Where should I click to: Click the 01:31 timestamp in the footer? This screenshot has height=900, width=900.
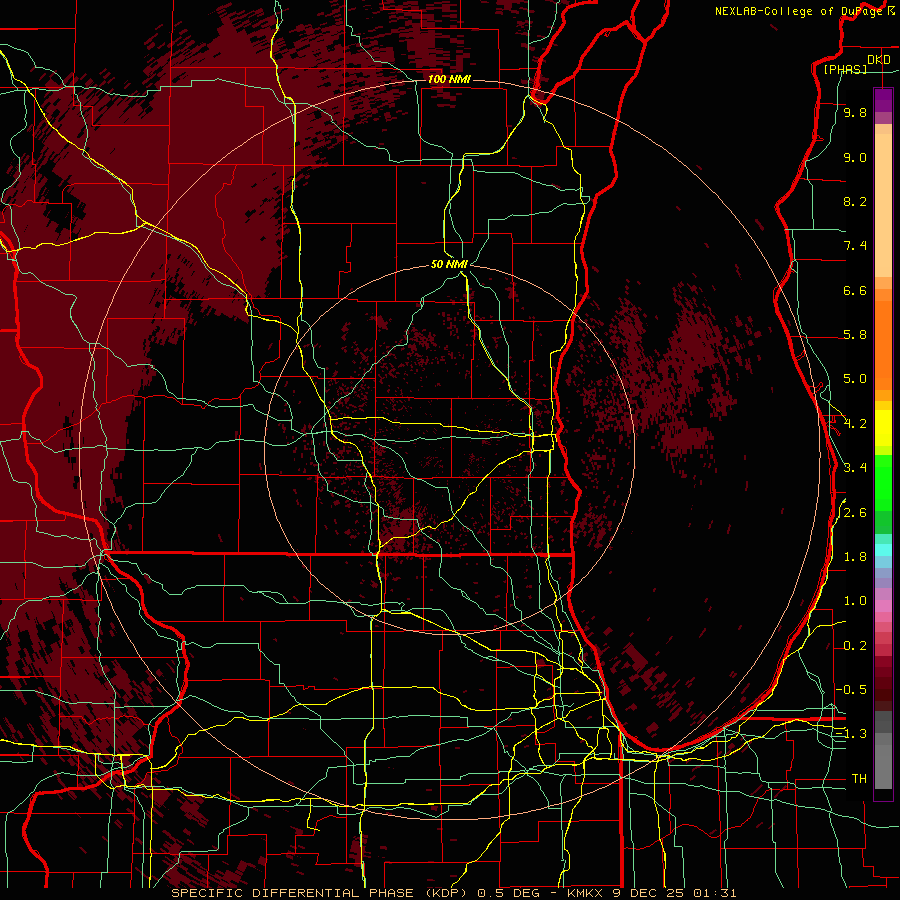tap(715, 893)
